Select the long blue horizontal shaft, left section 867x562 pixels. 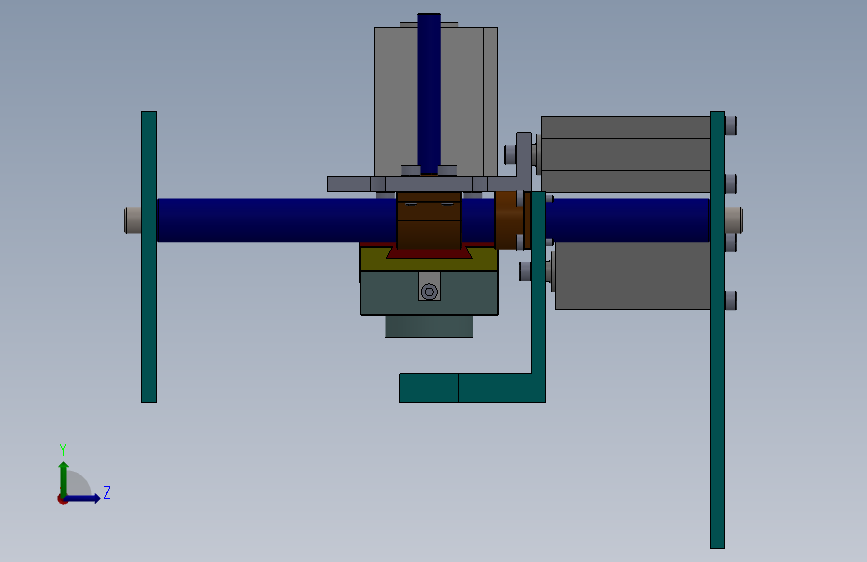coord(276,220)
